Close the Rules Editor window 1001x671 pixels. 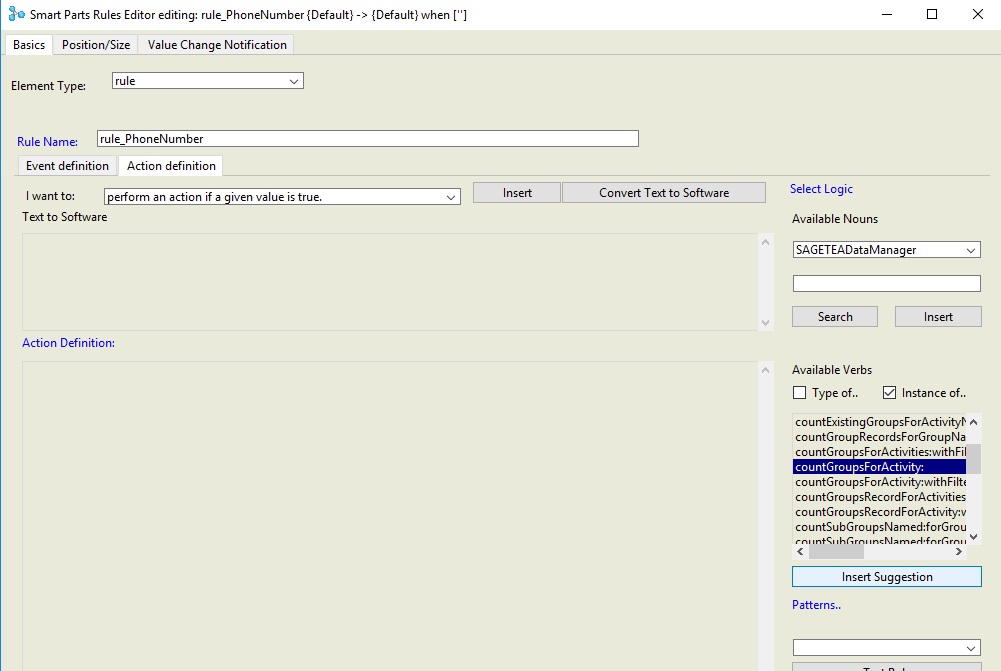click(977, 14)
